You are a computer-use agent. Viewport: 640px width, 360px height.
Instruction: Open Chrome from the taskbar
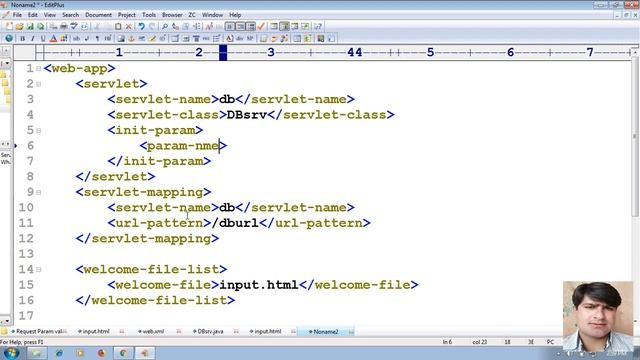[123, 353]
